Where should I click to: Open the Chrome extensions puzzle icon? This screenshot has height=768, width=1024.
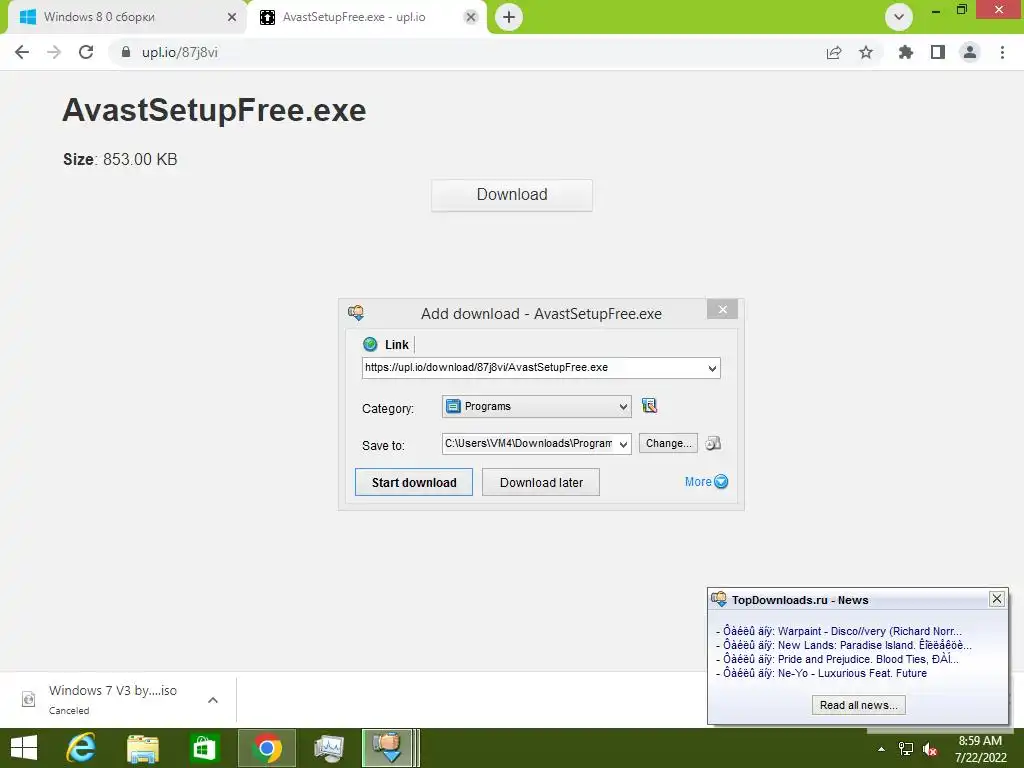[905, 52]
